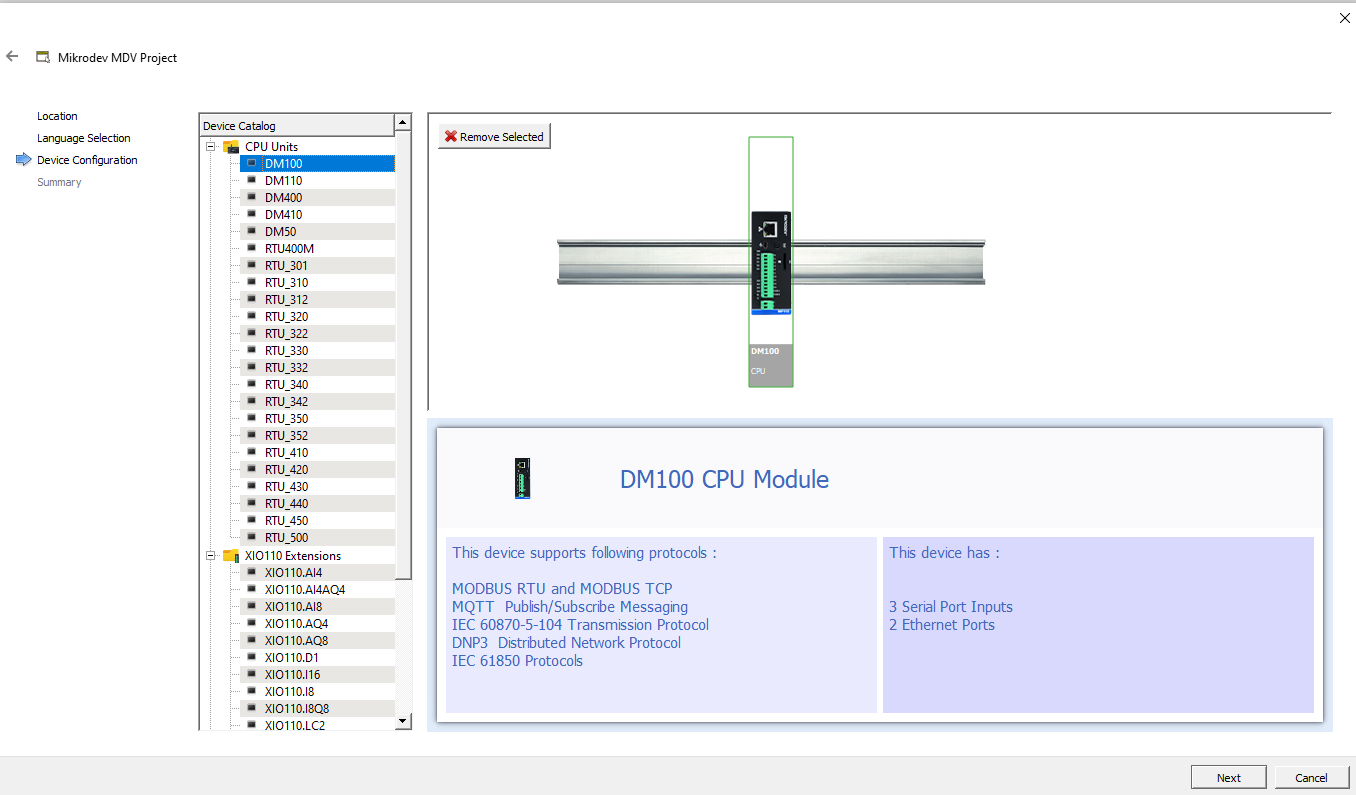
Task: Select XIO110.AQ8 in the catalog
Action: (x=317, y=640)
